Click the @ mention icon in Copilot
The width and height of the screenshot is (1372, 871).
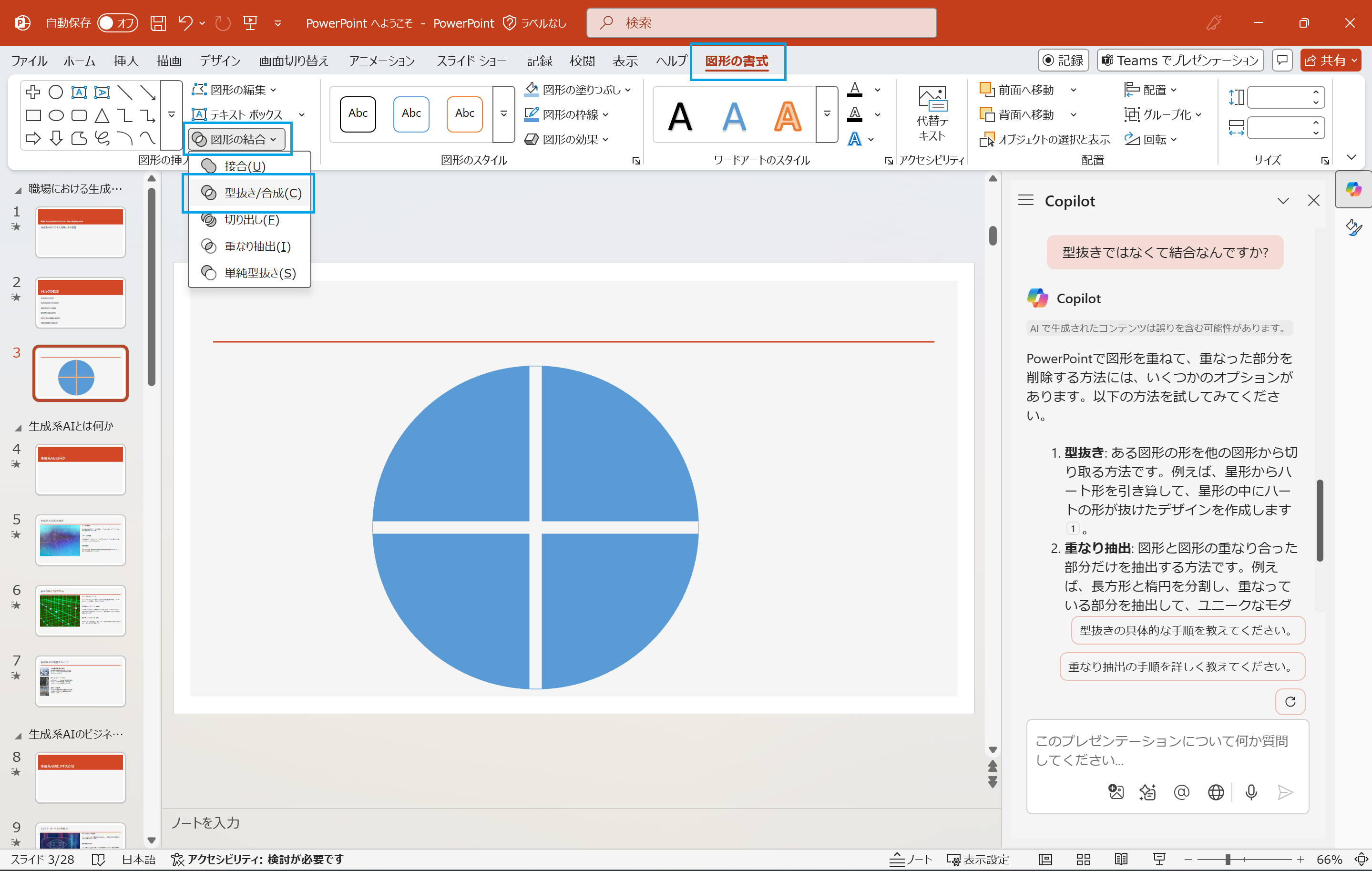1182,792
